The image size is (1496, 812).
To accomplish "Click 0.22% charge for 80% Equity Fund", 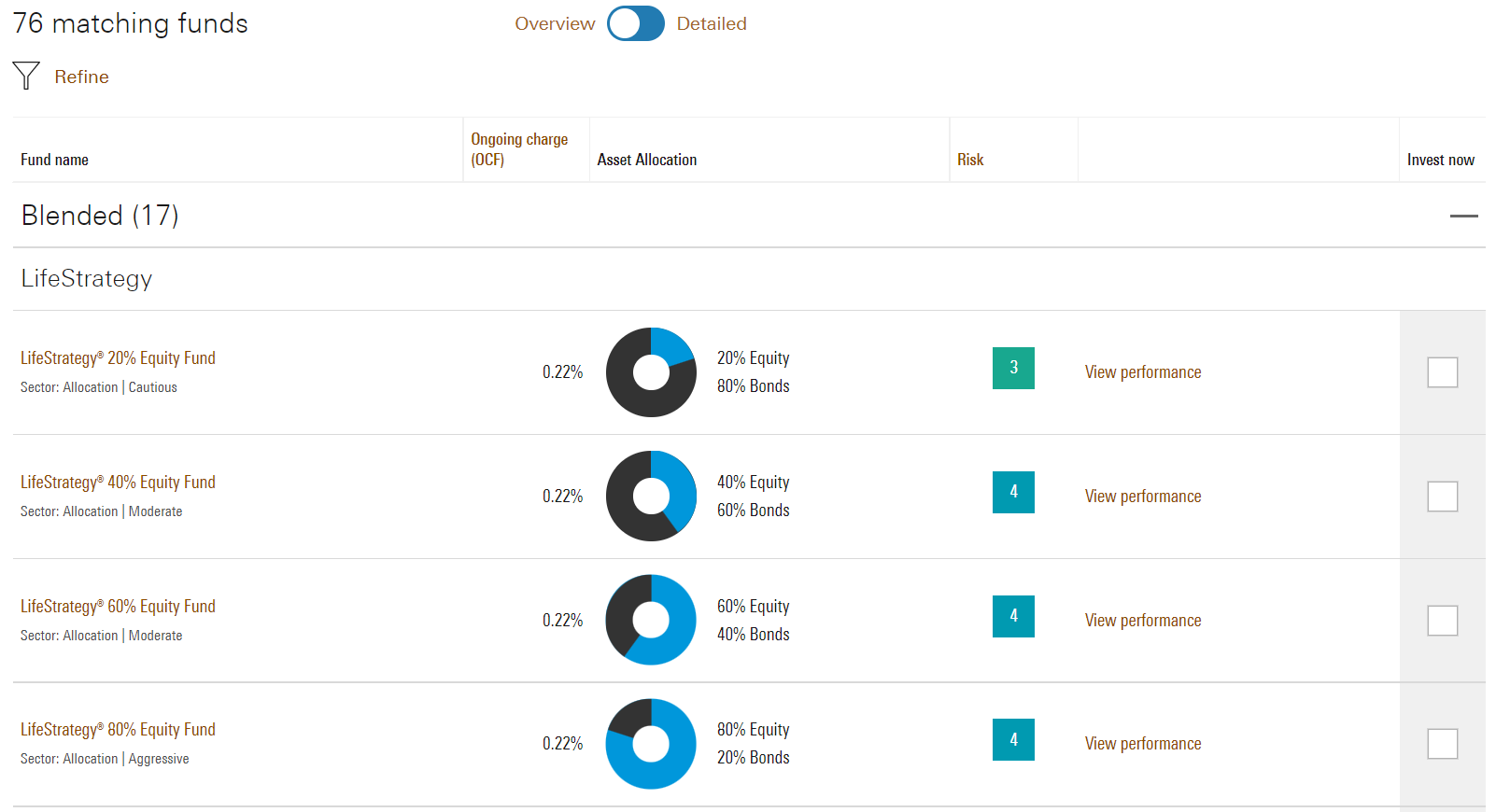I will pyautogui.click(x=562, y=743).
